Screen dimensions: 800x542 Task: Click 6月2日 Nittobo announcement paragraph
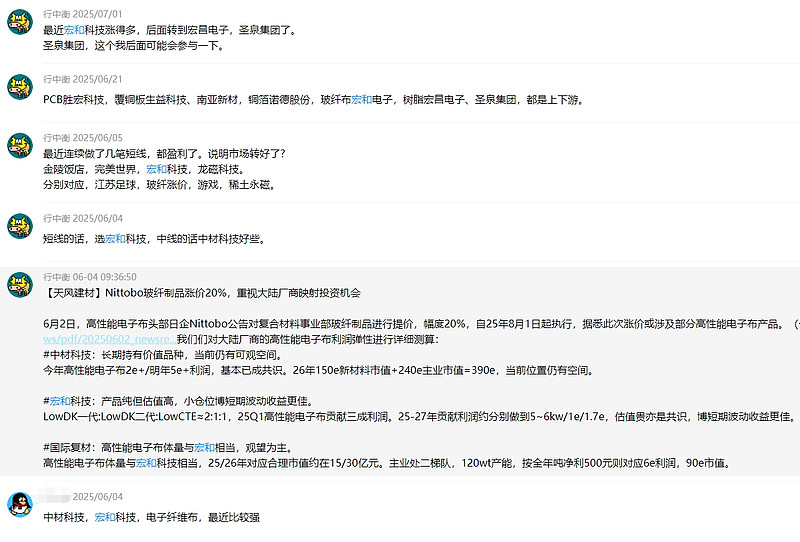421,324
